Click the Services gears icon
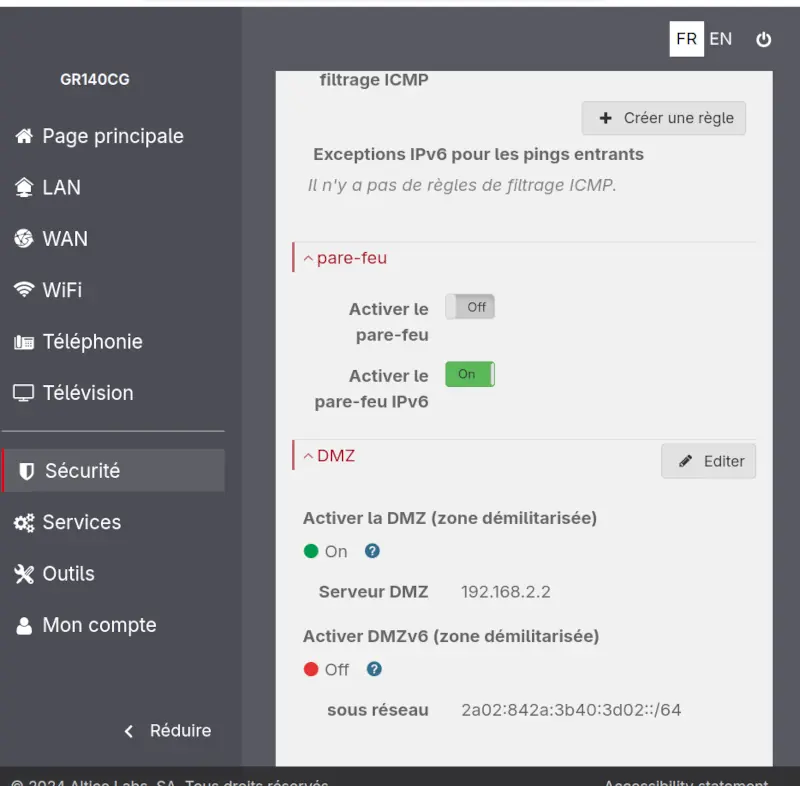800x786 pixels. coord(24,523)
